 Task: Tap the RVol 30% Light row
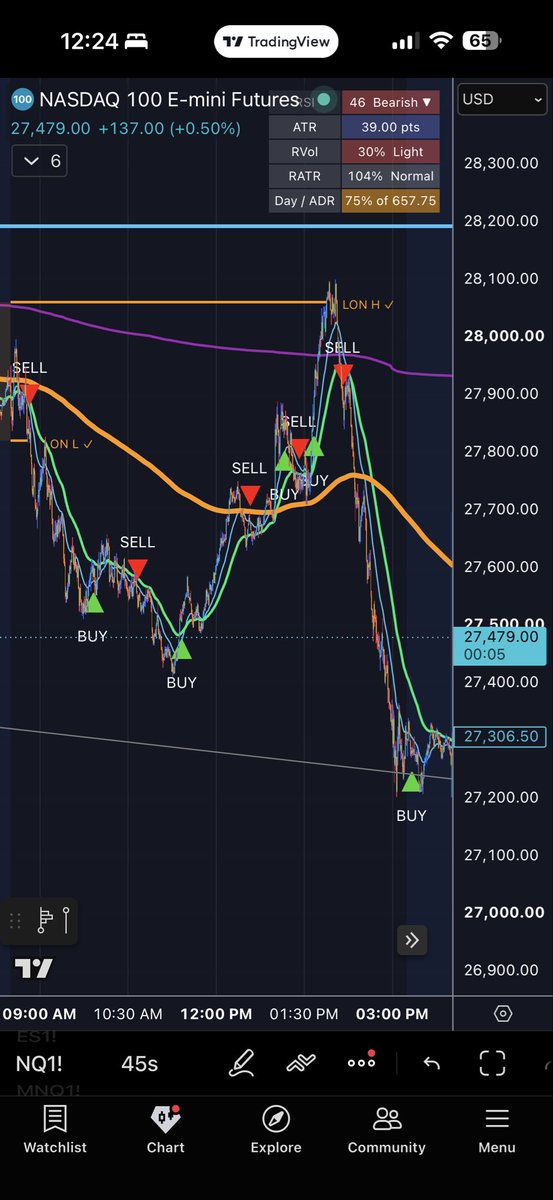[353, 152]
